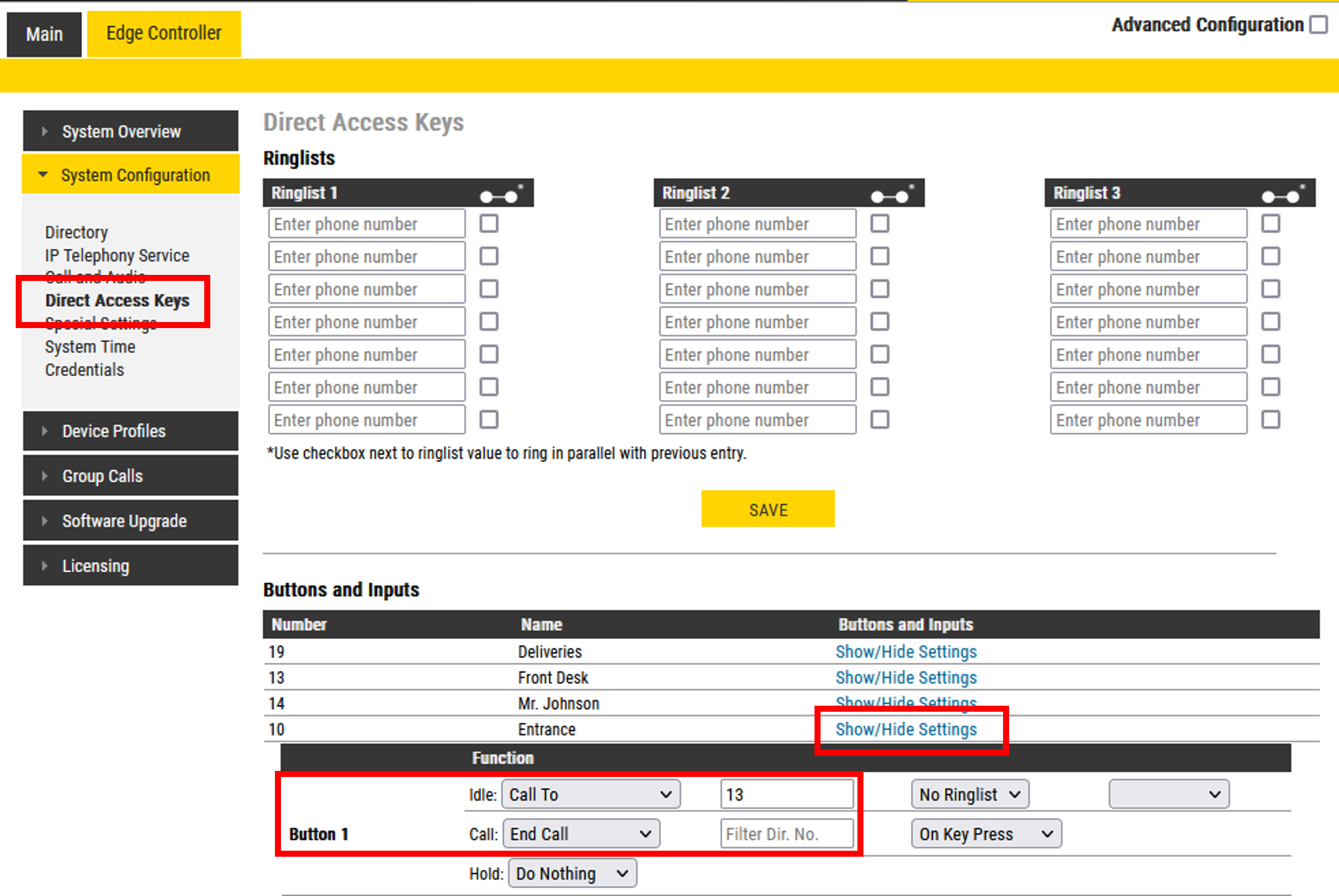This screenshot has height=896, width=1339.
Task: Click Device Profiles arrow icon
Action: click(x=45, y=431)
